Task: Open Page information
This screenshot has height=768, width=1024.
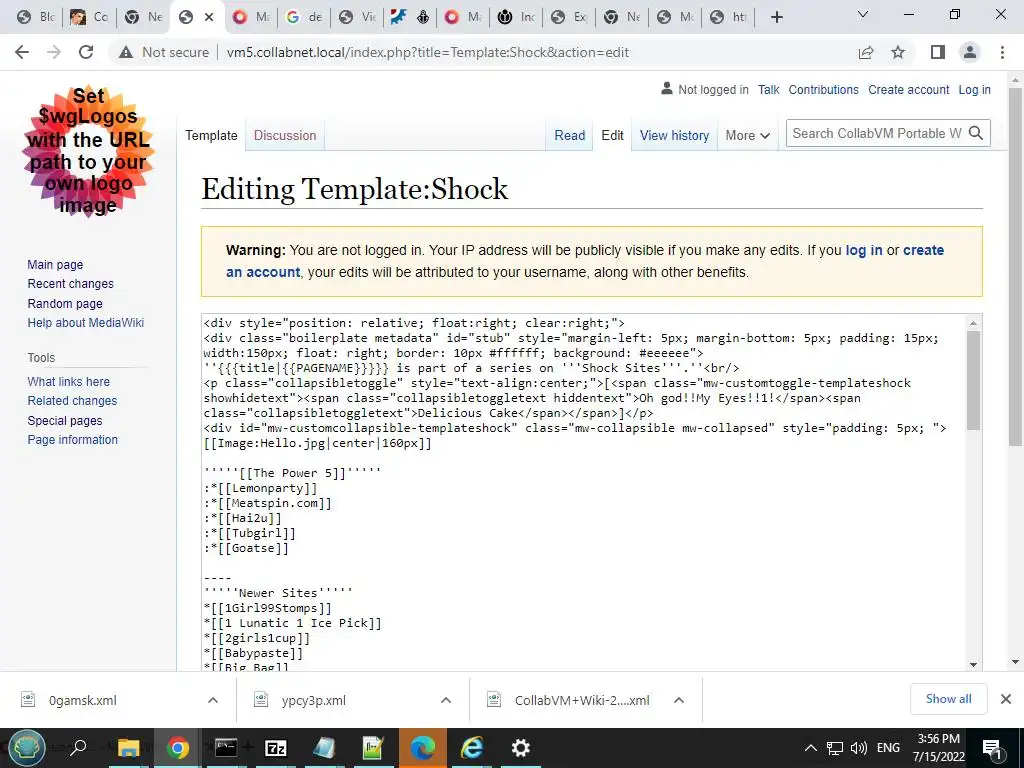Action: click(x=72, y=440)
